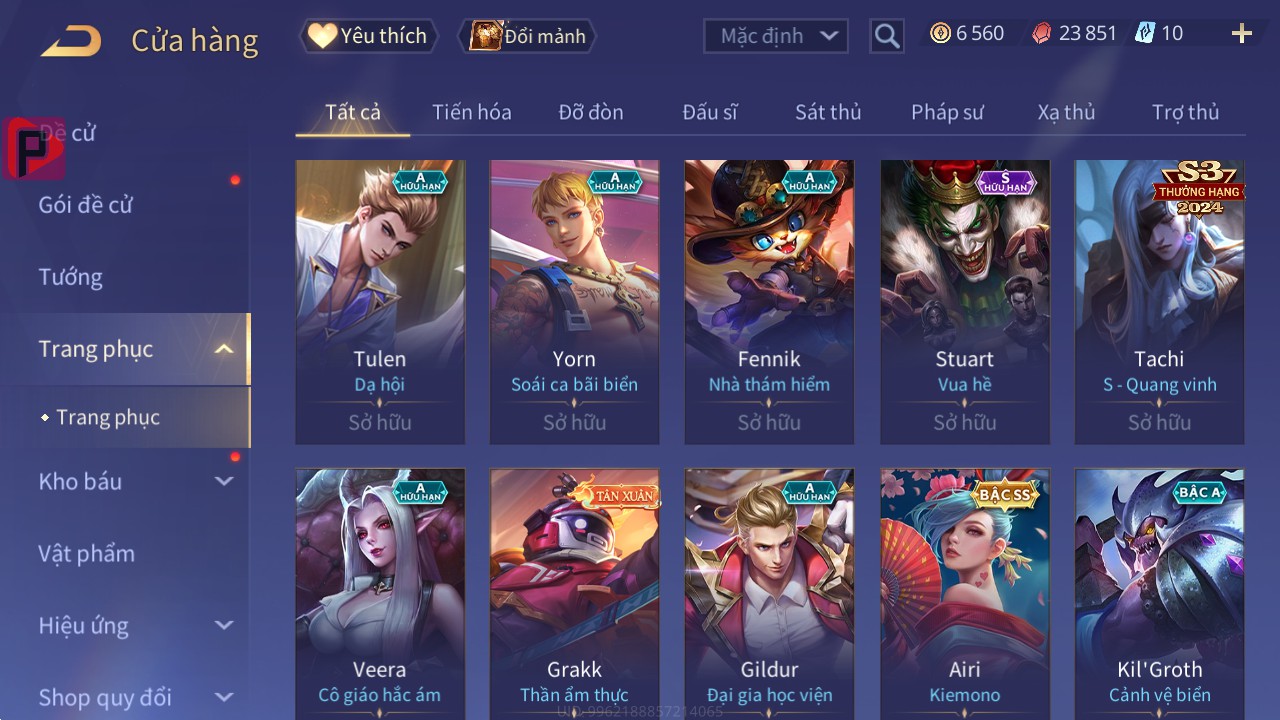The image size is (1280, 720).
Task: Switch to the Tiến hóa tab
Action: pyautogui.click(x=472, y=112)
